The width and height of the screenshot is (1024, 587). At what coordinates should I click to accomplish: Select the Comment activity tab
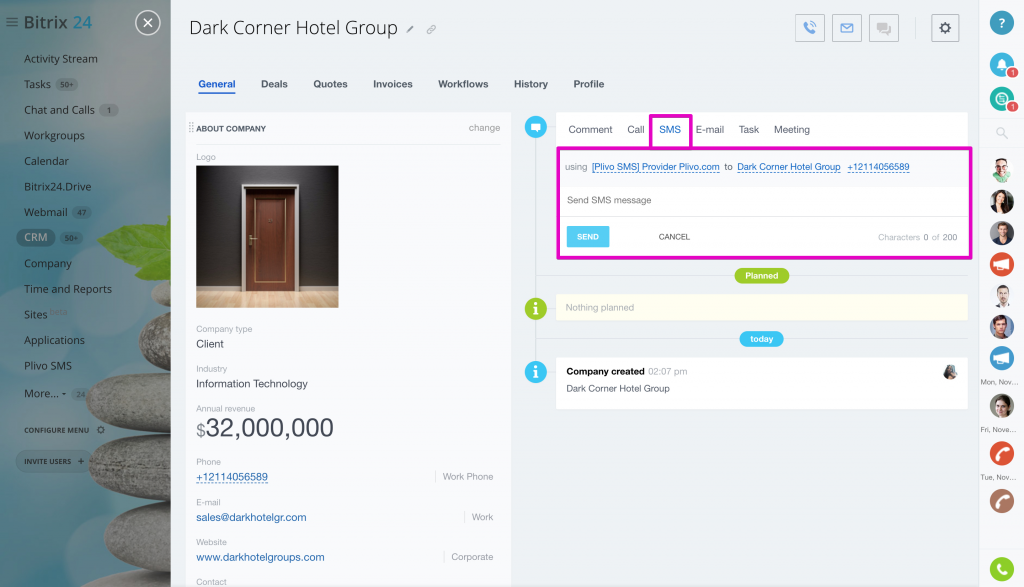[590, 130]
